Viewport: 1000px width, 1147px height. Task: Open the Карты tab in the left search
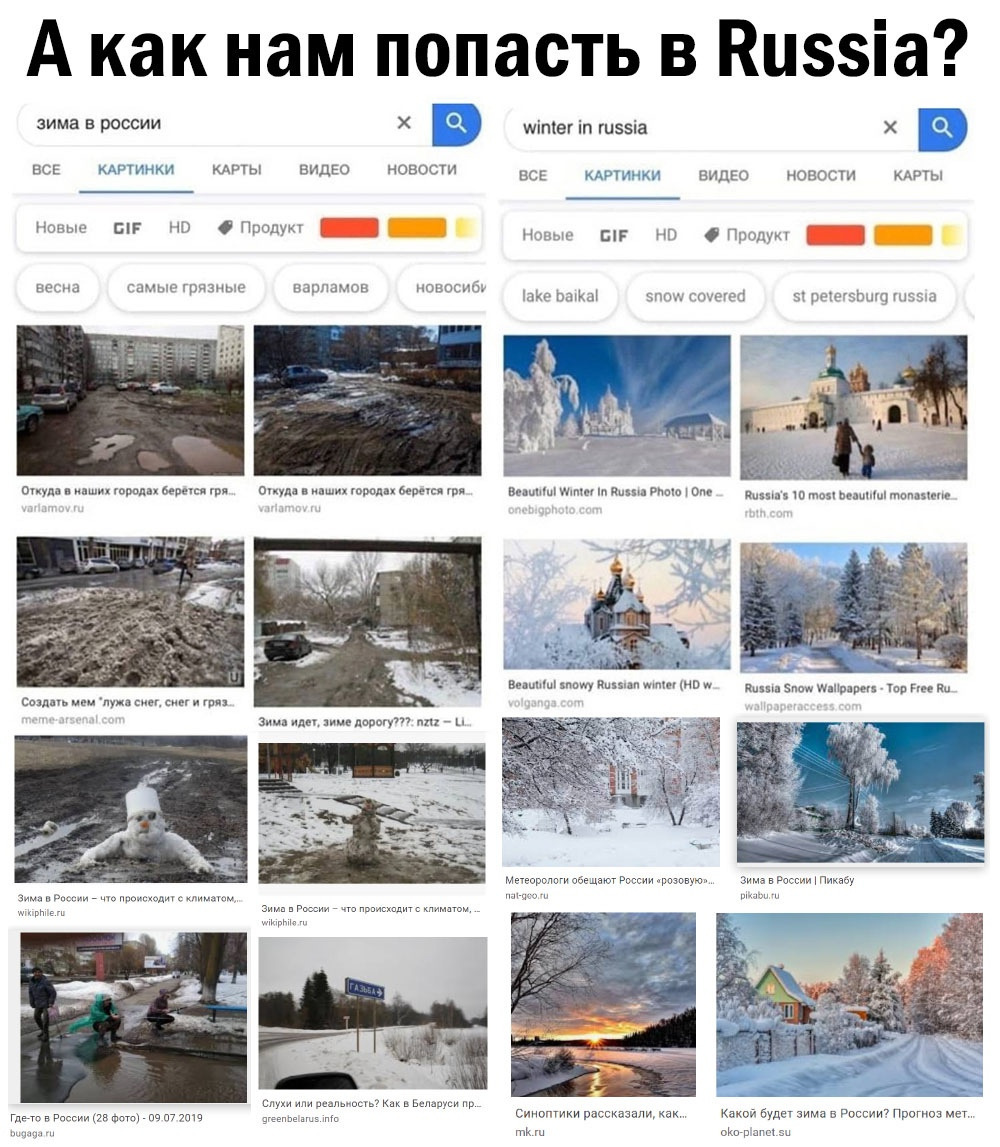point(236,170)
